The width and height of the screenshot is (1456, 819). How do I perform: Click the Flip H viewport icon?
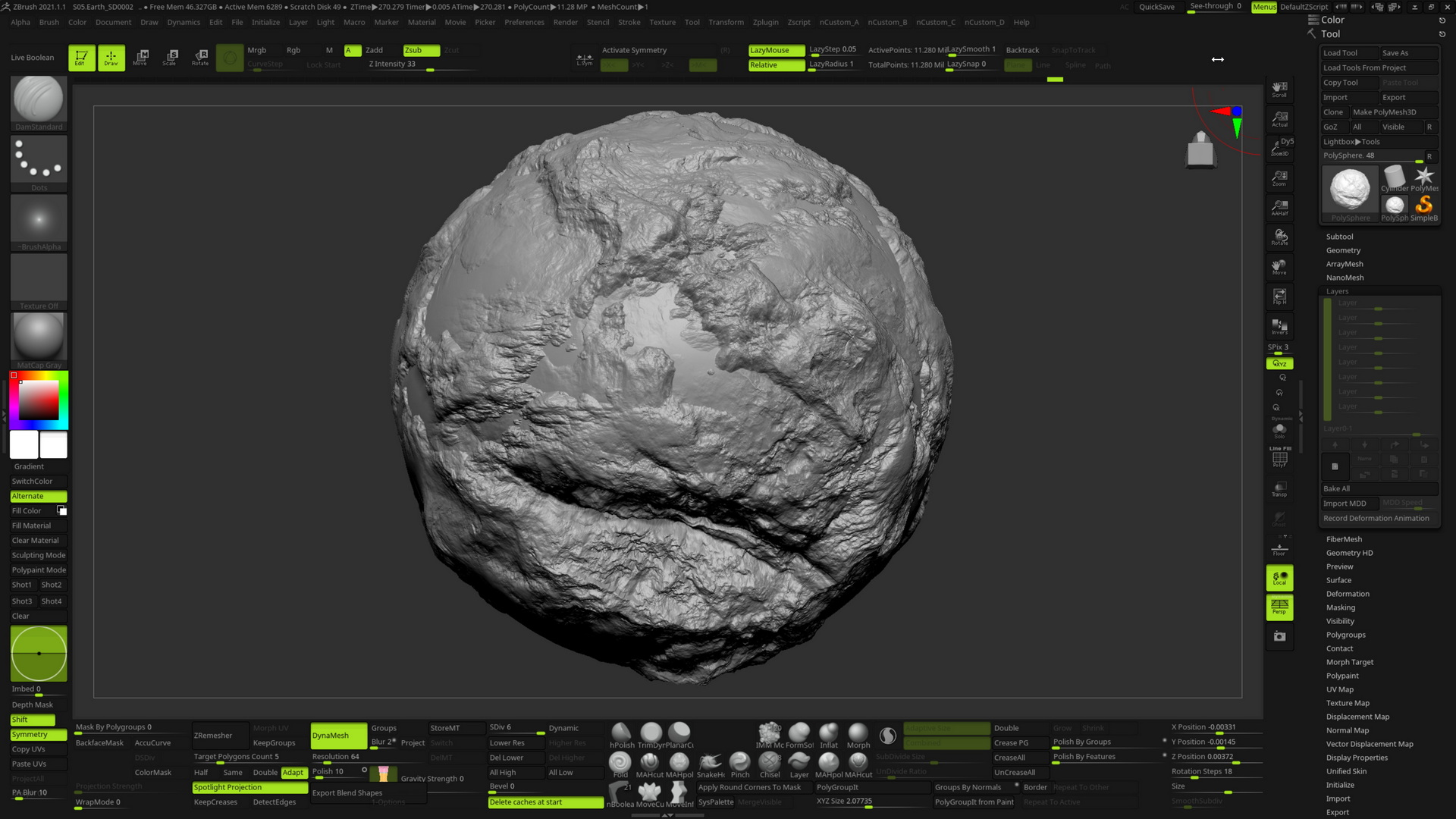click(x=1279, y=297)
